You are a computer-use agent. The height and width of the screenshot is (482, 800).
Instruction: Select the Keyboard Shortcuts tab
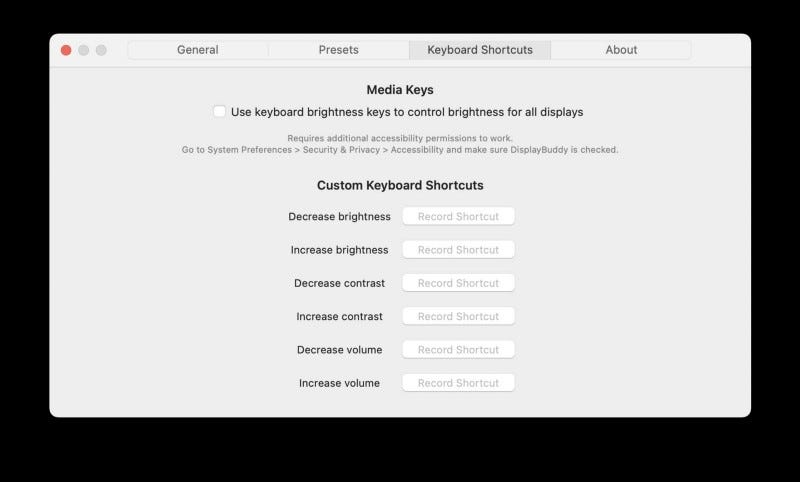tap(480, 50)
